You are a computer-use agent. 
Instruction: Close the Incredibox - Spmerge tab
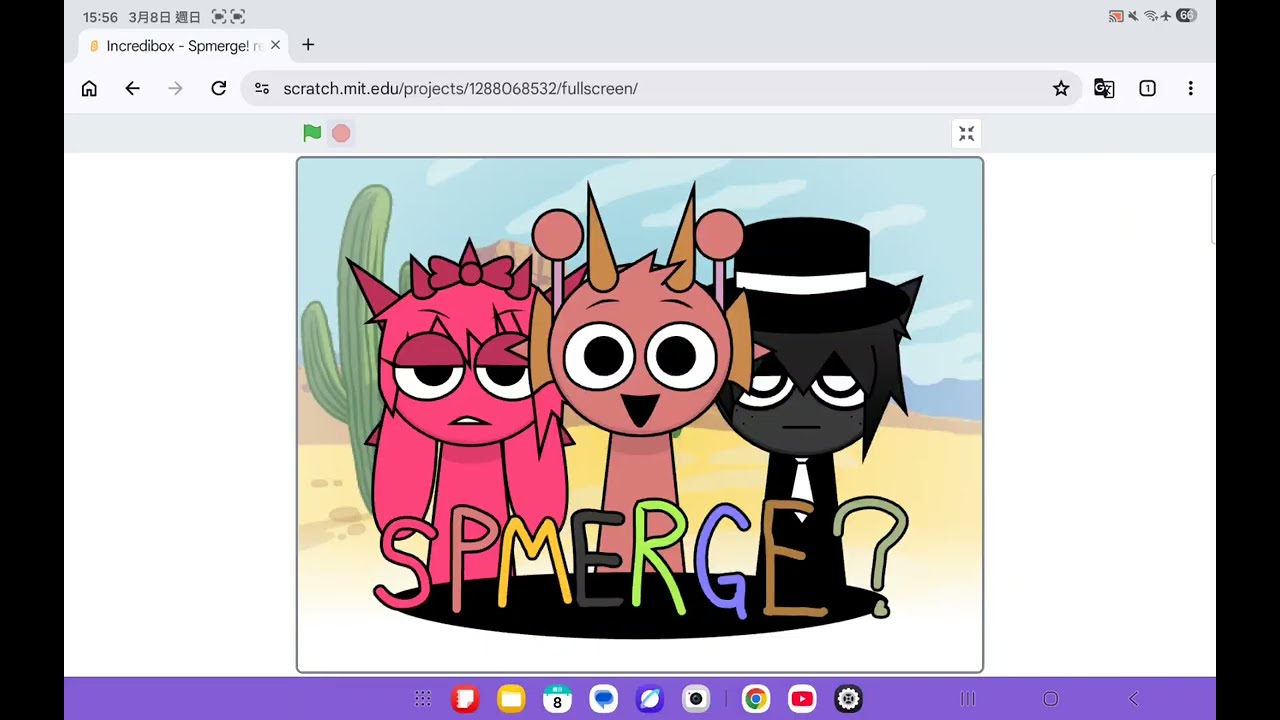click(x=275, y=45)
